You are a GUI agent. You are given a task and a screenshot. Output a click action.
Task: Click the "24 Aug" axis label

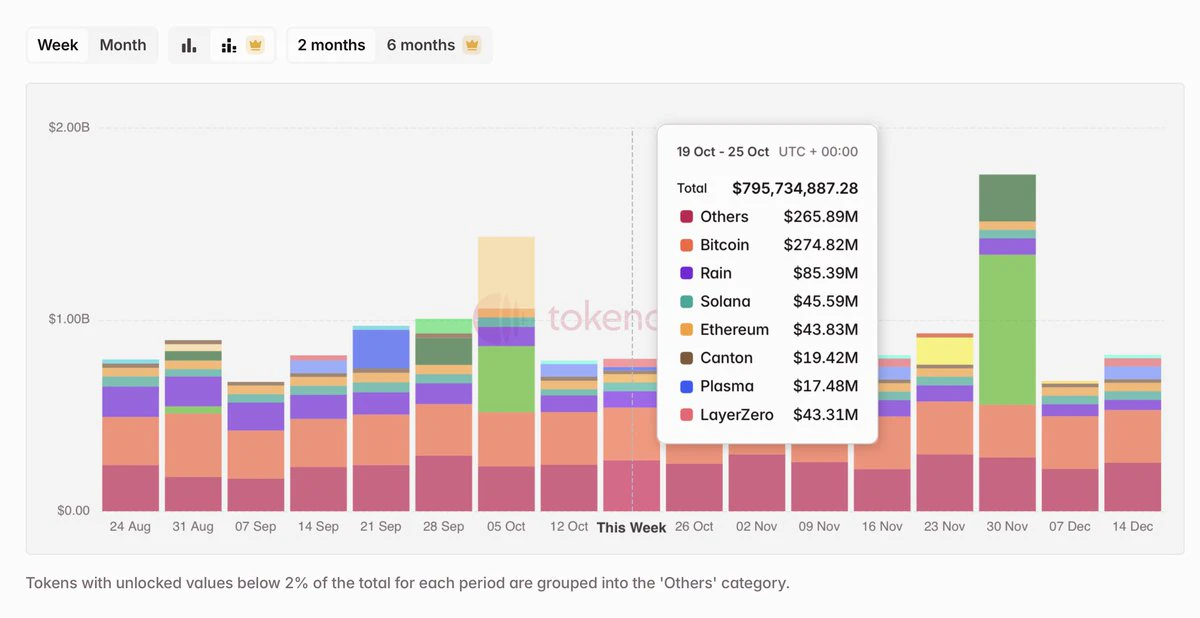coord(130,526)
